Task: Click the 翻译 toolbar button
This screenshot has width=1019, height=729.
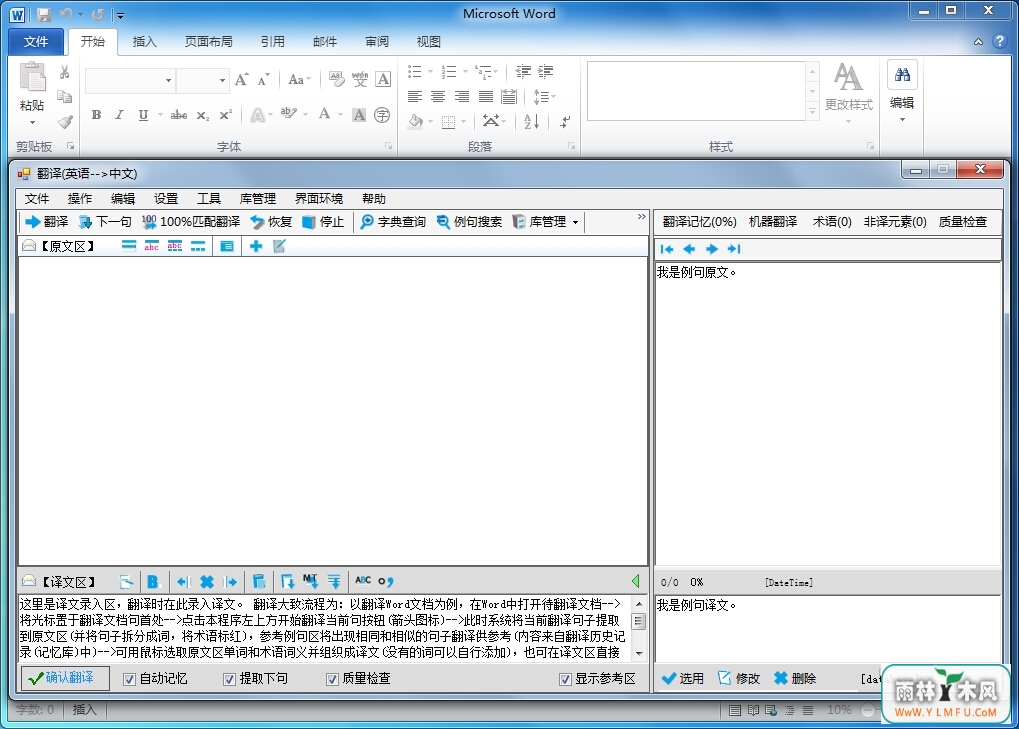Action: click(x=46, y=222)
